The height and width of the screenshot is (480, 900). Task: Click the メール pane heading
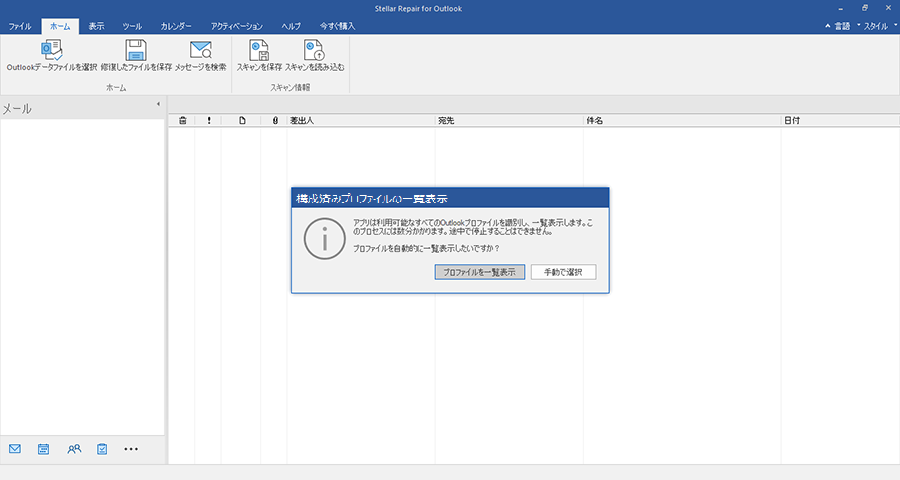tap(17, 109)
